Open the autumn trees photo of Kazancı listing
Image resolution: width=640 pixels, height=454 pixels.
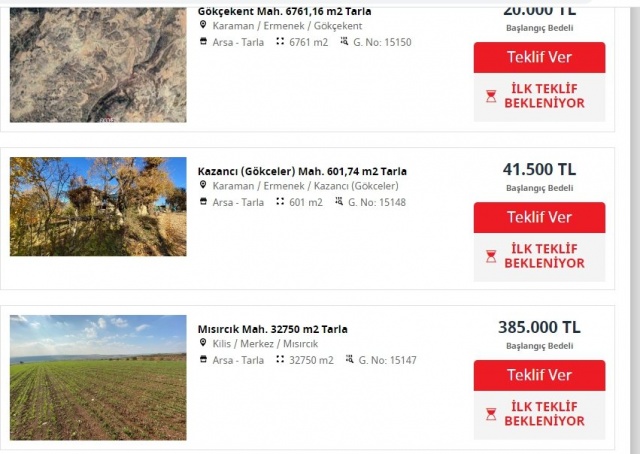pos(98,207)
